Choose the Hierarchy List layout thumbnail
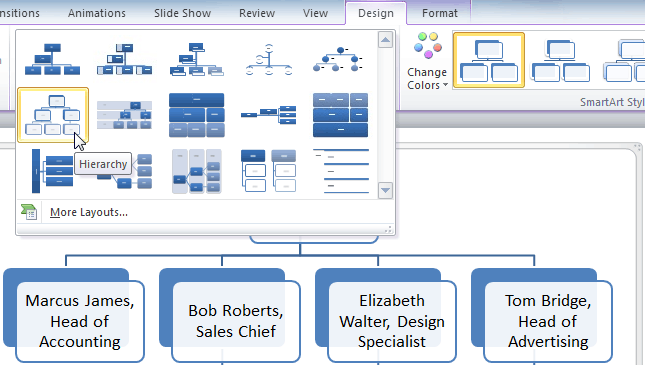Image resolution: width=645 pixels, height=365 pixels. tap(269, 171)
